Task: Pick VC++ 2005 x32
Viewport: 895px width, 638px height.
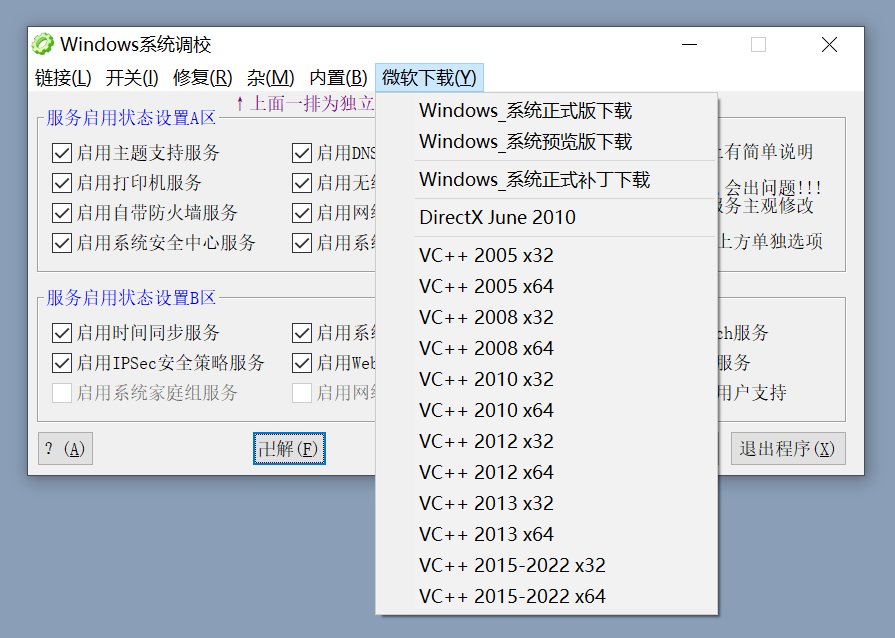Action: click(546, 255)
